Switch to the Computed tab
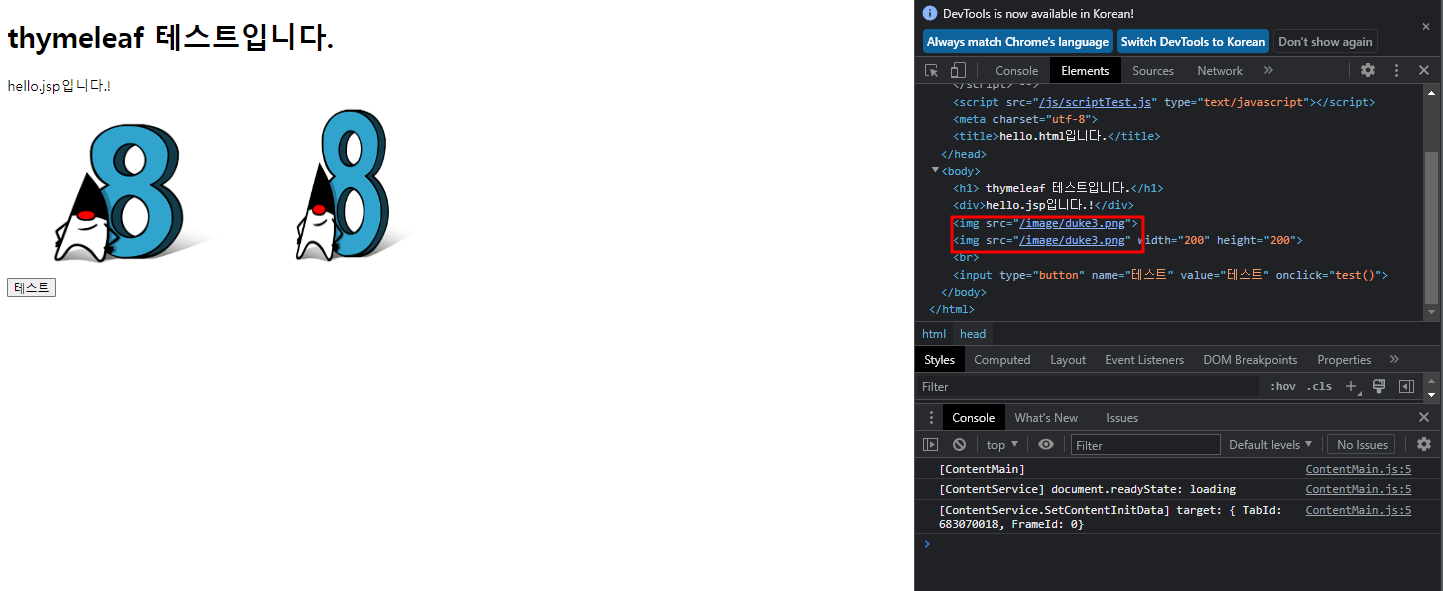This screenshot has width=1443, height=591. pyautogui.click(x=1002, y=359)
